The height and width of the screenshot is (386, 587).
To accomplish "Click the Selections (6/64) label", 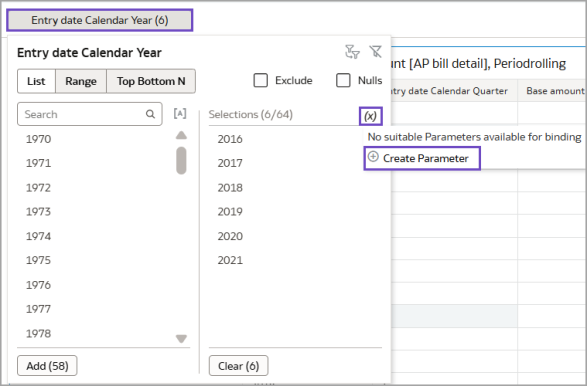I will coord(250,114).
